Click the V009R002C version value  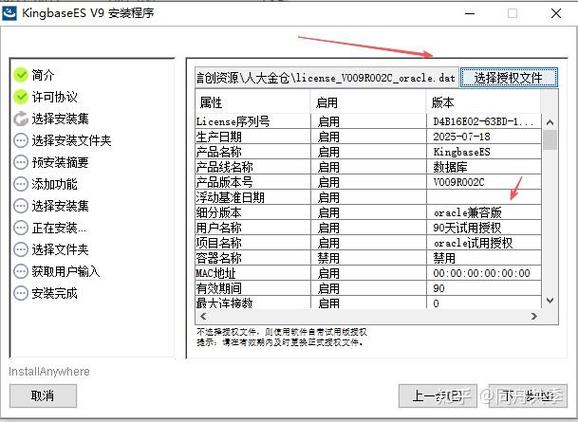[459, 182]
